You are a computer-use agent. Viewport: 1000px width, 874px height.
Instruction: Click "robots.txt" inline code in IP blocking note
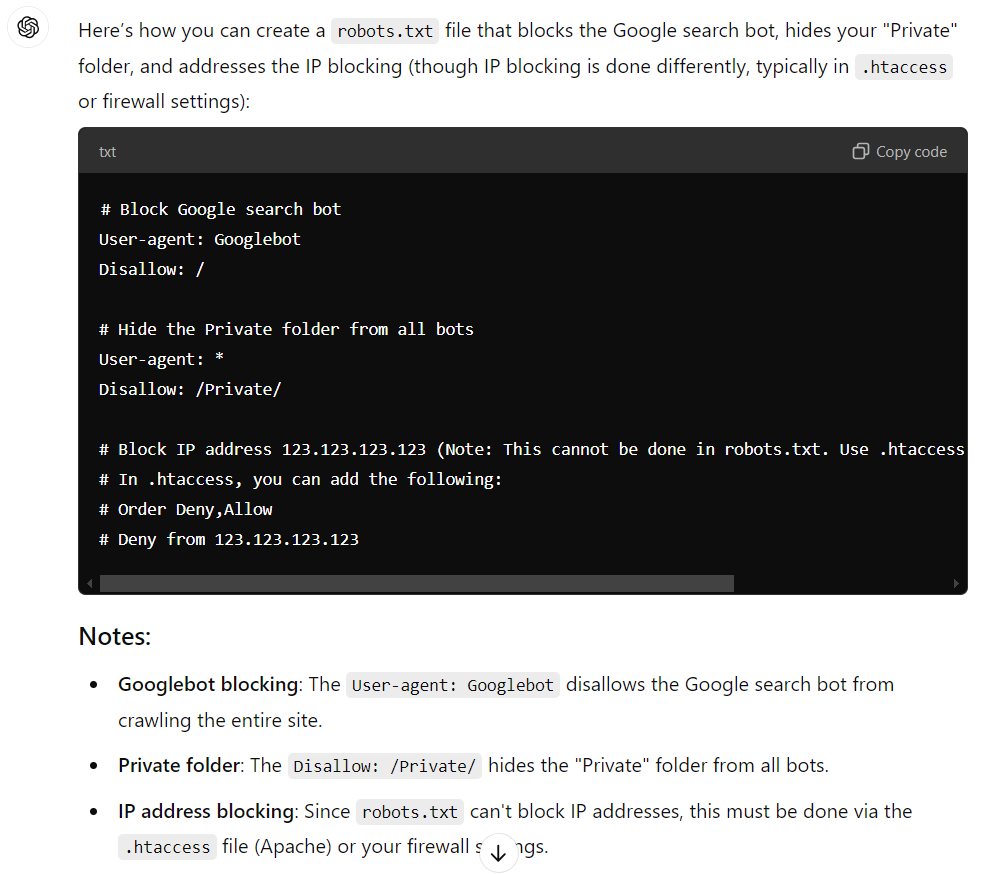tap(410, 811)
